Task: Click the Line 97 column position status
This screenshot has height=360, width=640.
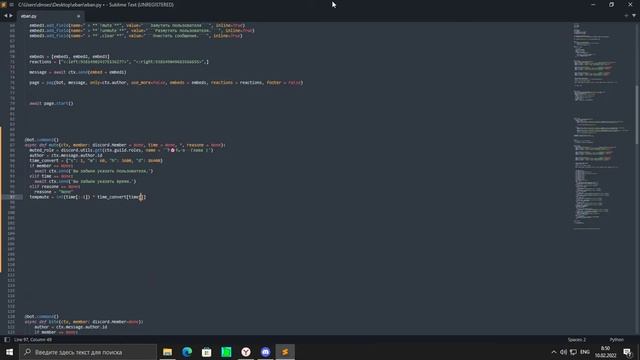Action: click(x=33, y=340)
